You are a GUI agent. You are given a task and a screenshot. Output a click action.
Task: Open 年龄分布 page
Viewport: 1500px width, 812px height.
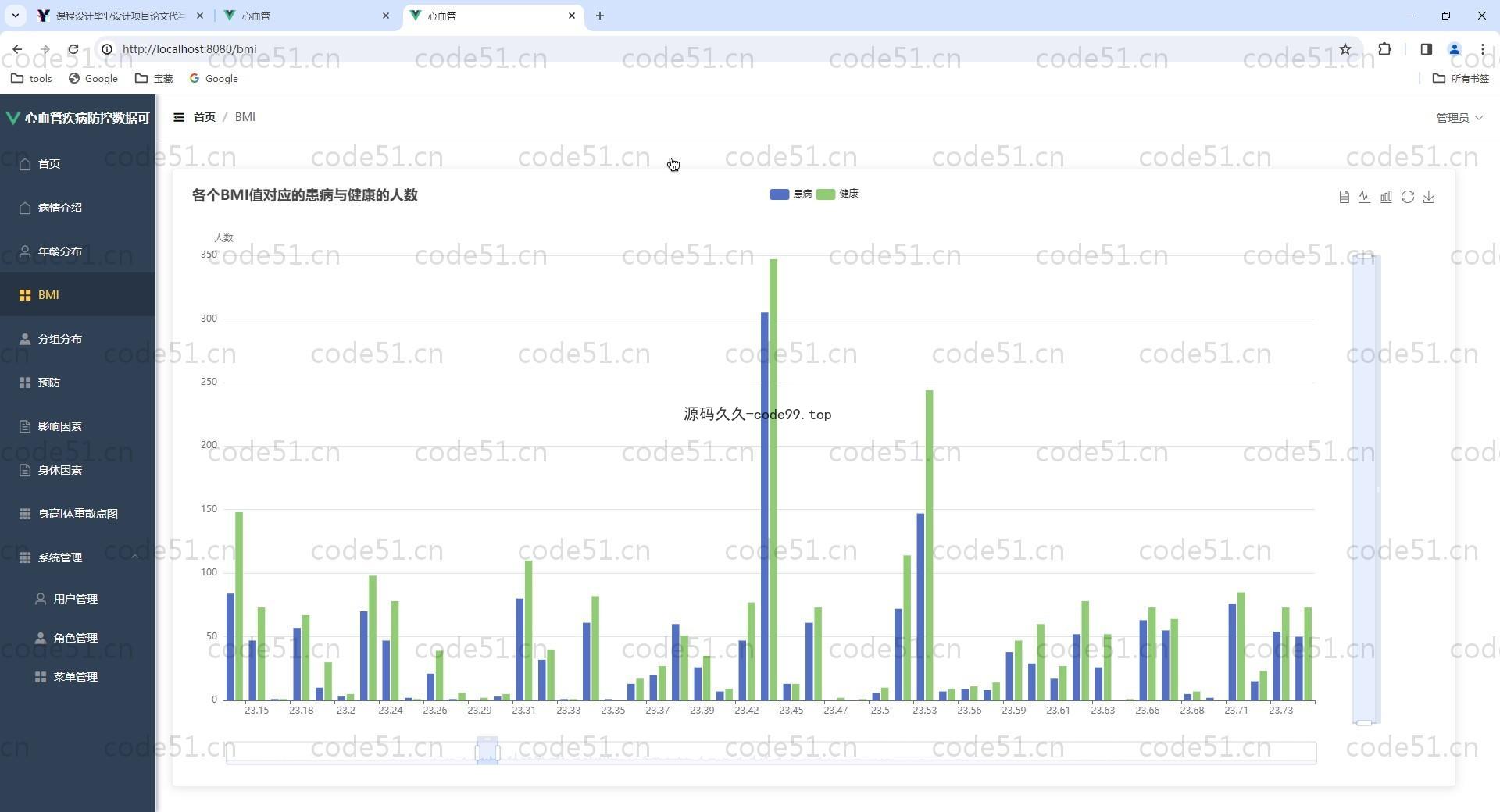point(78,251)
